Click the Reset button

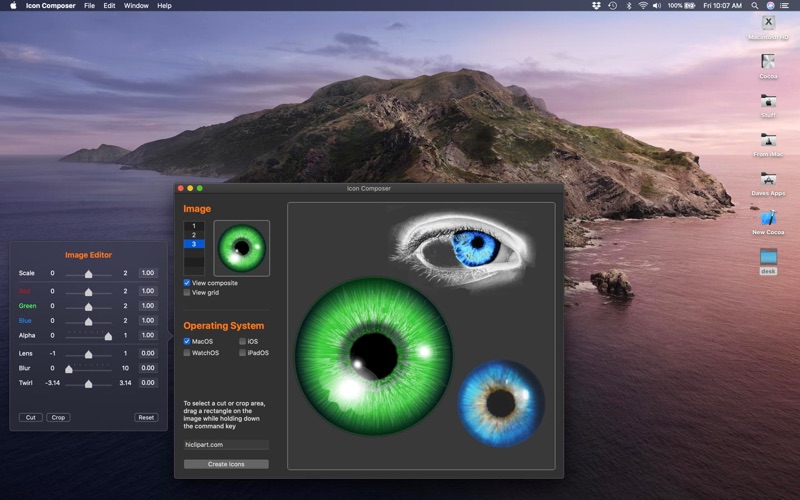point(146,417)
